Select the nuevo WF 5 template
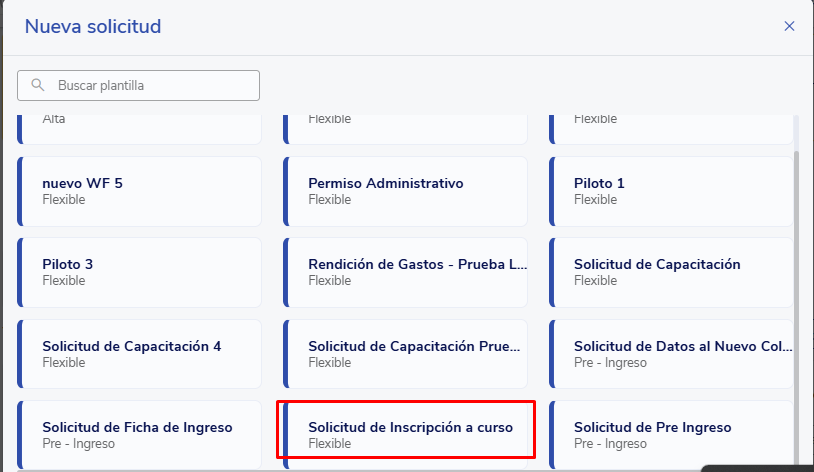 coord(140,191)
